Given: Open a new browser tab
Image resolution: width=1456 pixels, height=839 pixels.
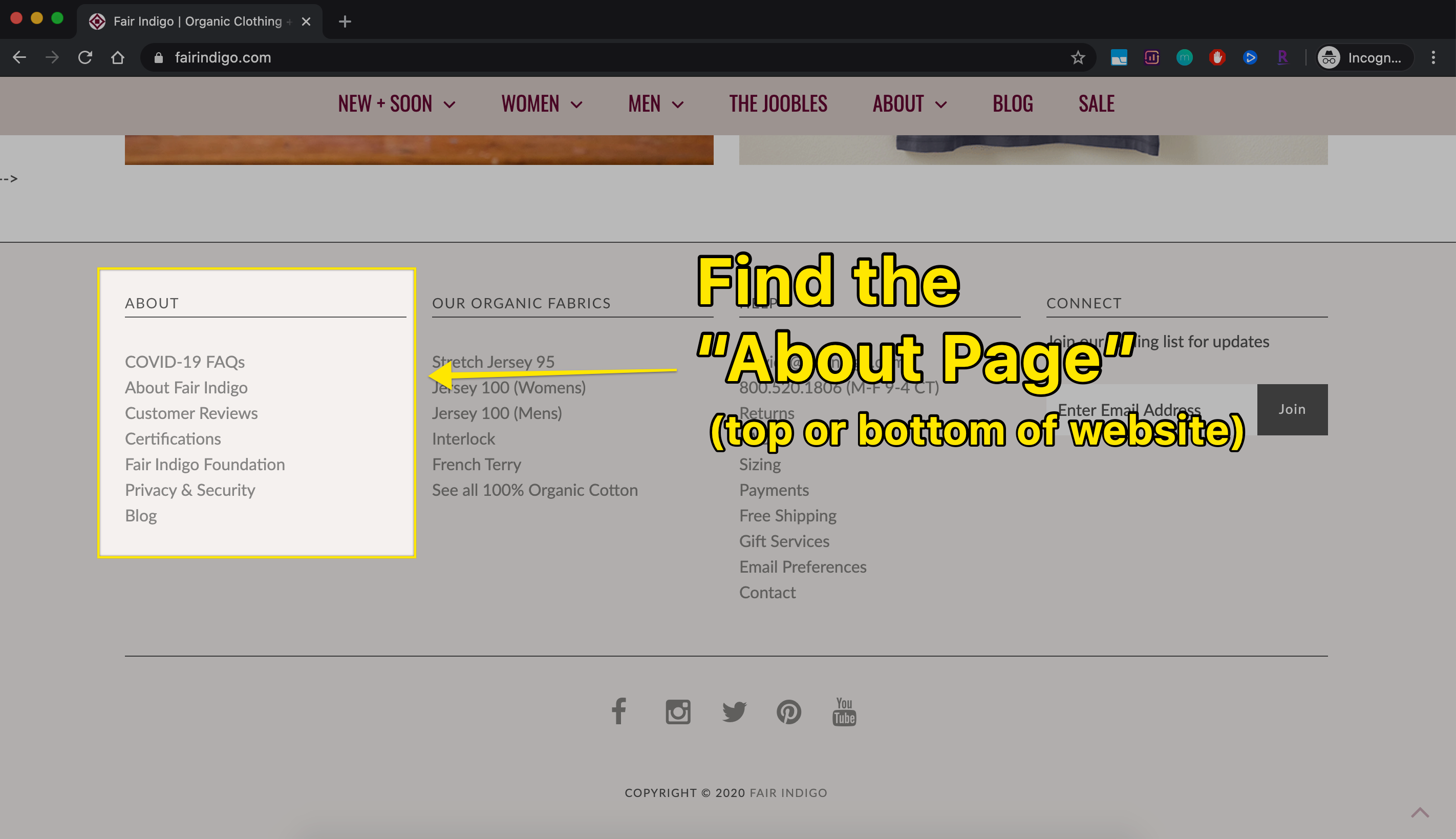Looking at the screenshot, I should [x=345, y=22].
